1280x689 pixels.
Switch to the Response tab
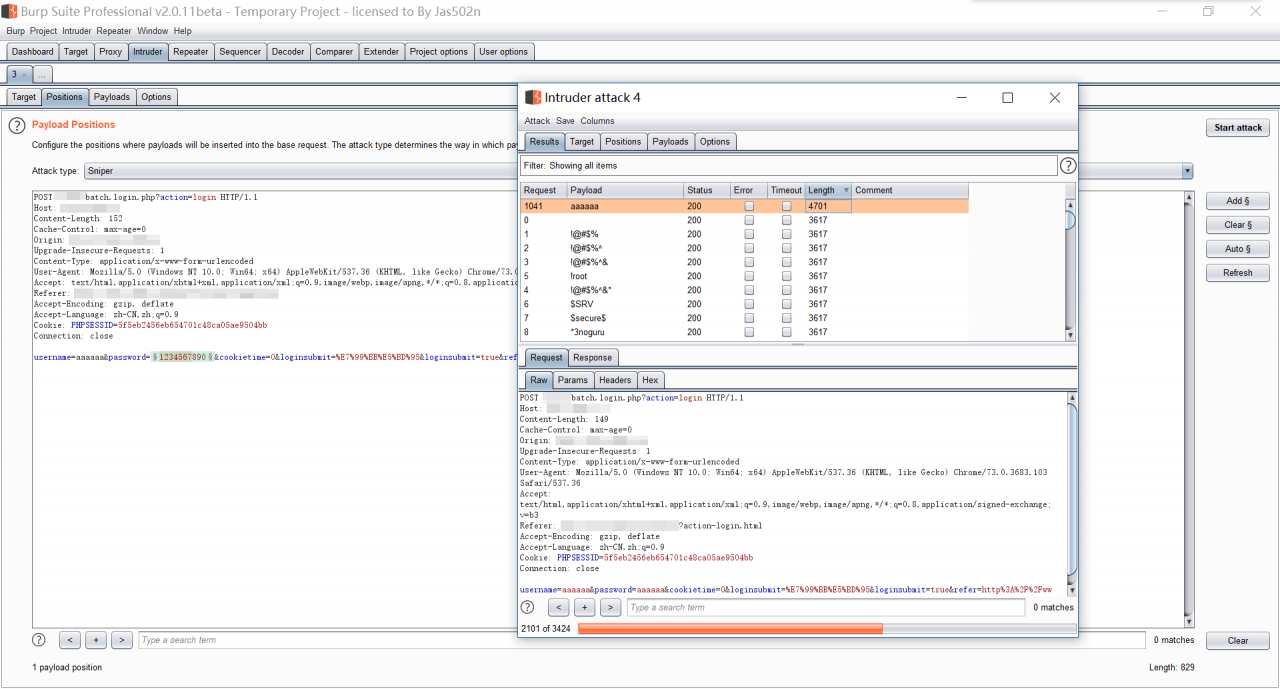[x=592, y=357]
